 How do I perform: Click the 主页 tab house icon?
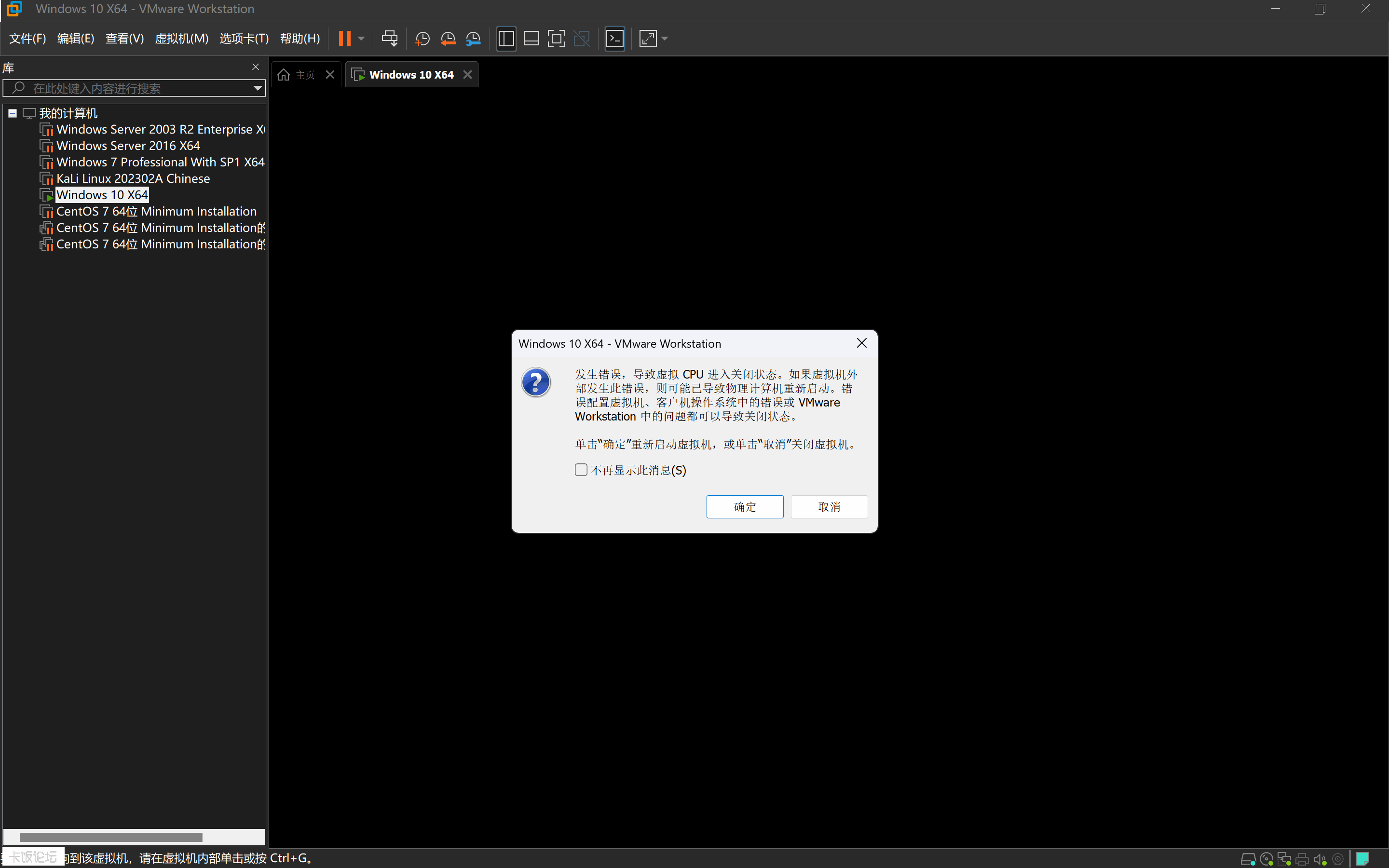pyautogui.click(x=284, y=75)
